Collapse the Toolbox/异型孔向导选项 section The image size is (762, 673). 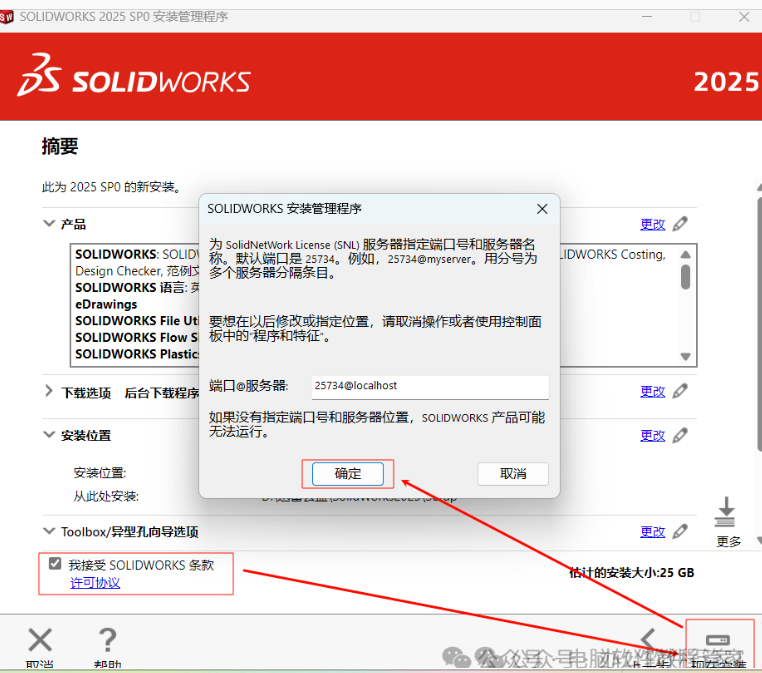click(x=49, y=531)
